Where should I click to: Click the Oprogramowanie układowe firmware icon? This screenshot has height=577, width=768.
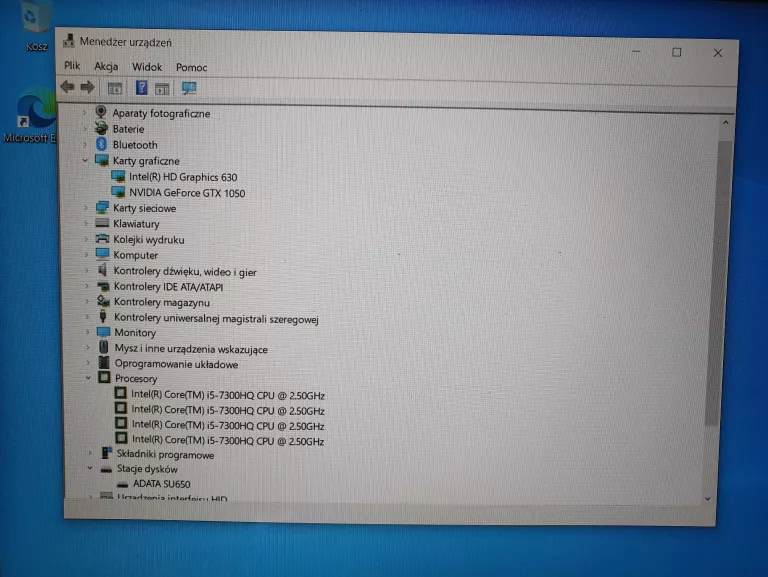(104, 362)
